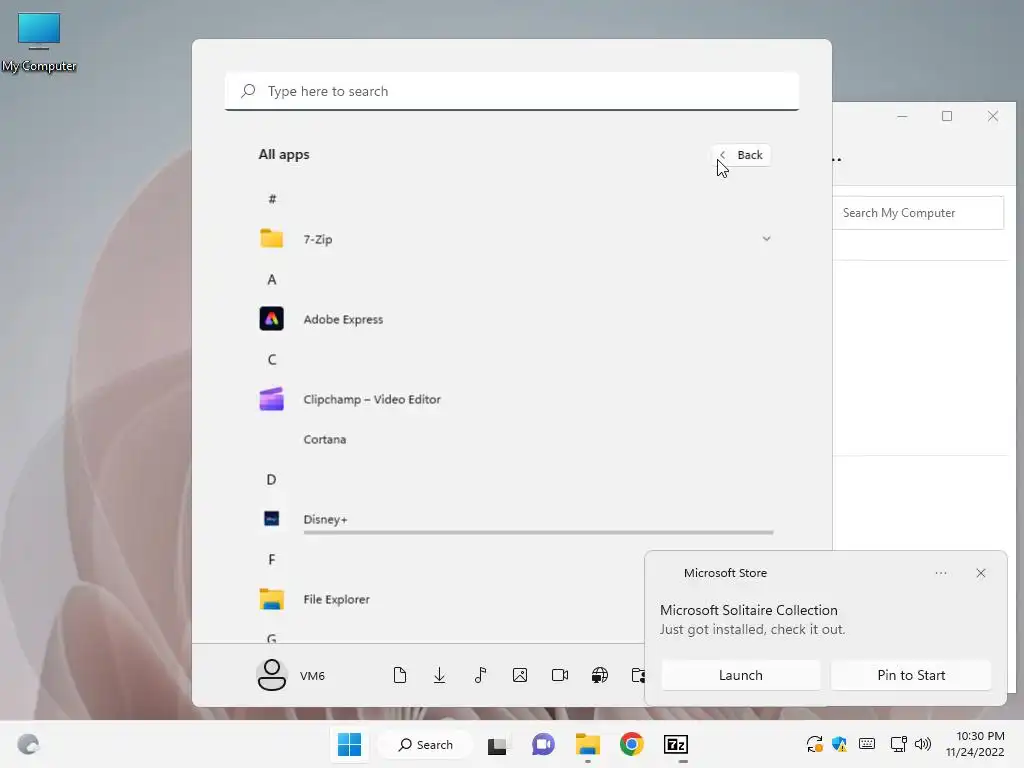The width and height of the screenshot is (1024, 768).
Task: Open Documents folder from Start footer
Action: (400, 675)
